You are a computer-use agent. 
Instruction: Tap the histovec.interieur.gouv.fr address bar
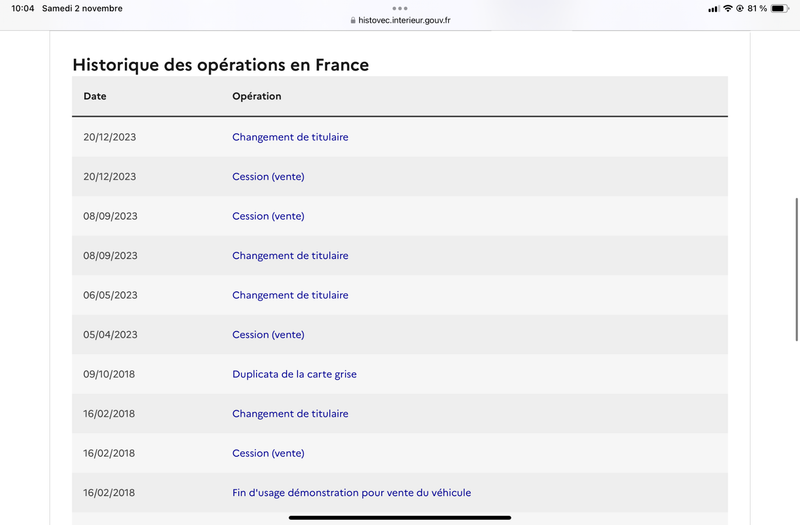400,20
